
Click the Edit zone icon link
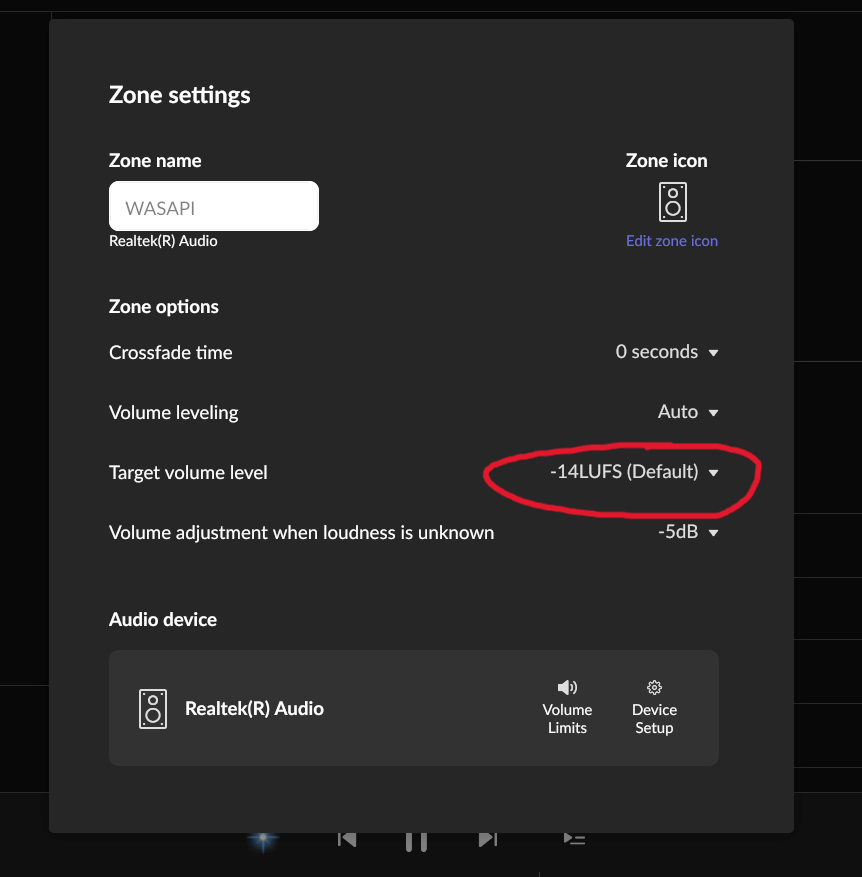pyautogui.click(x=672, y=241)
